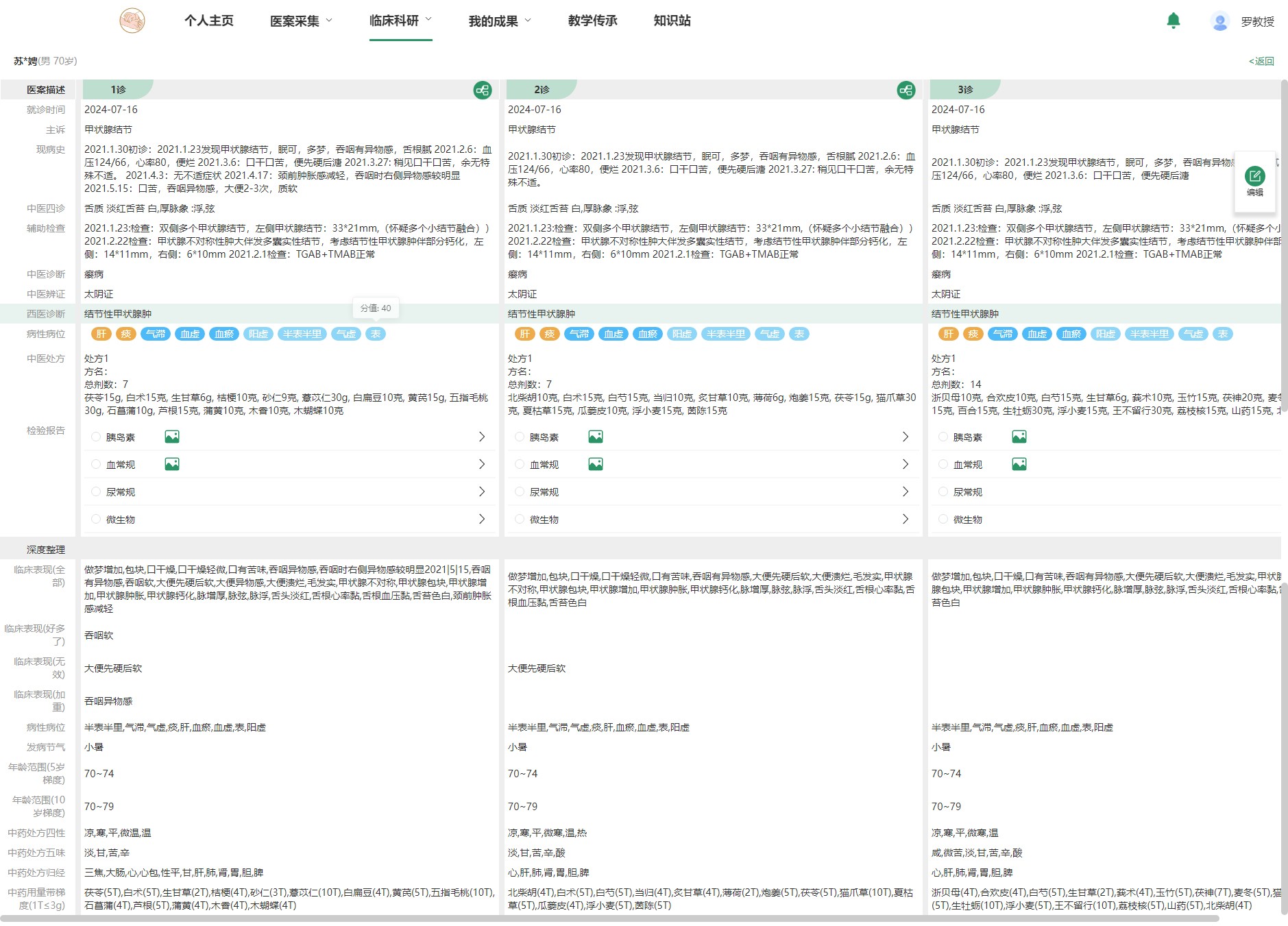Click the user avatar icon
The width and height of the screenshot is (1288, 926).
coord(1219,22)
